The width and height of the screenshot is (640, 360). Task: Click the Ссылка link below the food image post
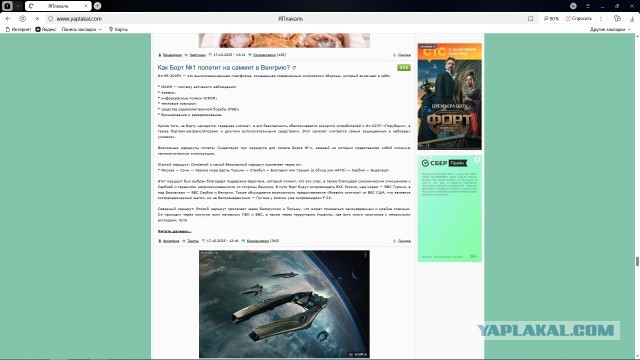click(x=404, y=55)
